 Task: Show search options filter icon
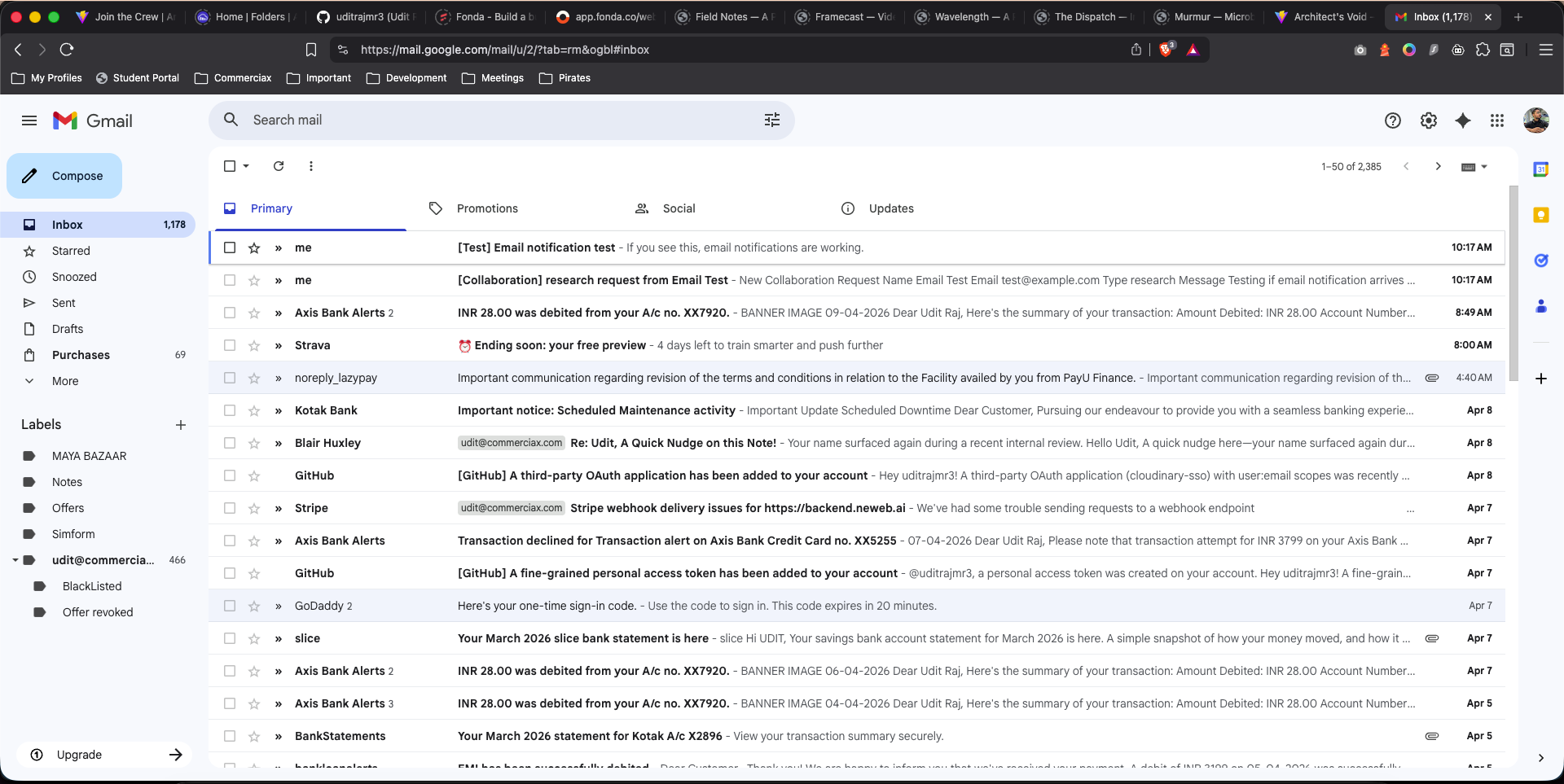coord(771,120)
